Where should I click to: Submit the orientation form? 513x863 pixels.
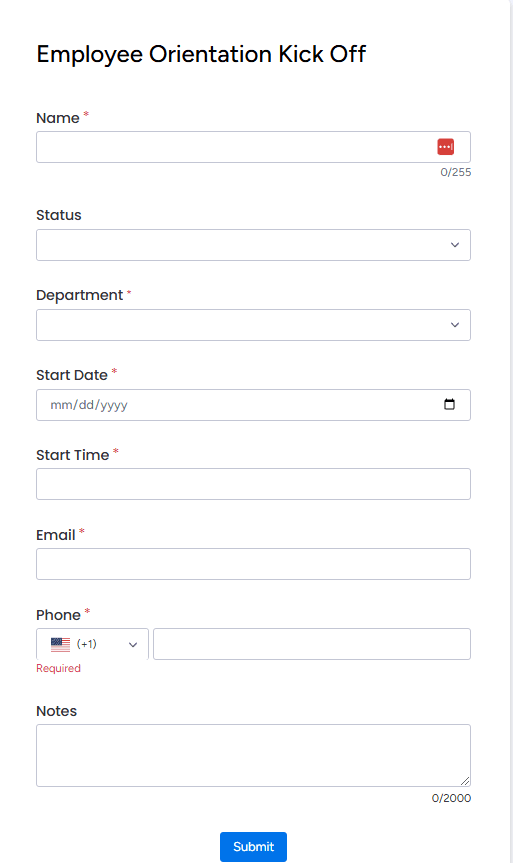click(253, 846)
